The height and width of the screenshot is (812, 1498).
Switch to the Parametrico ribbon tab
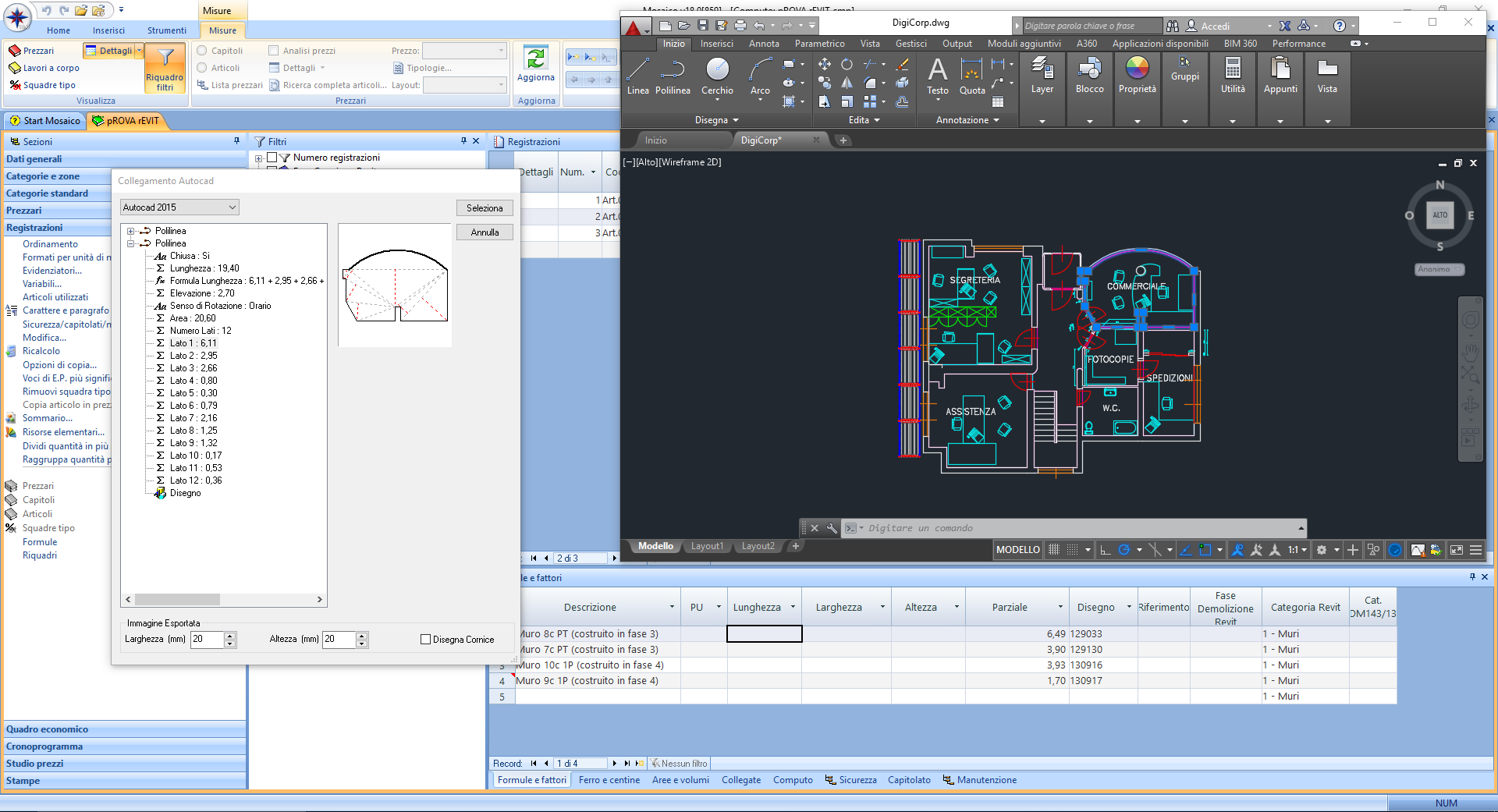tap(819, 44)
